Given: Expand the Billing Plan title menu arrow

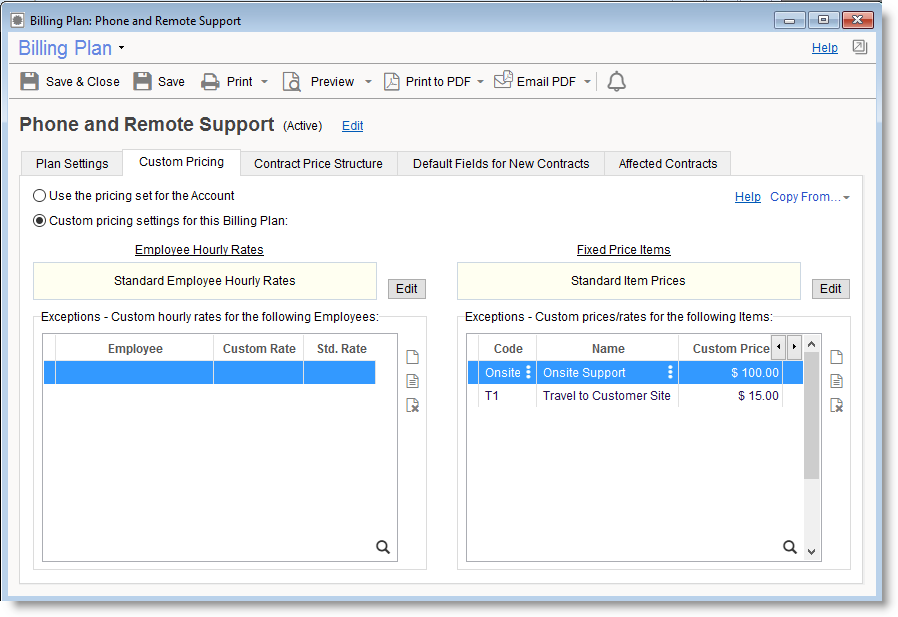Looking at the screenshot, I should pos(121,48).
